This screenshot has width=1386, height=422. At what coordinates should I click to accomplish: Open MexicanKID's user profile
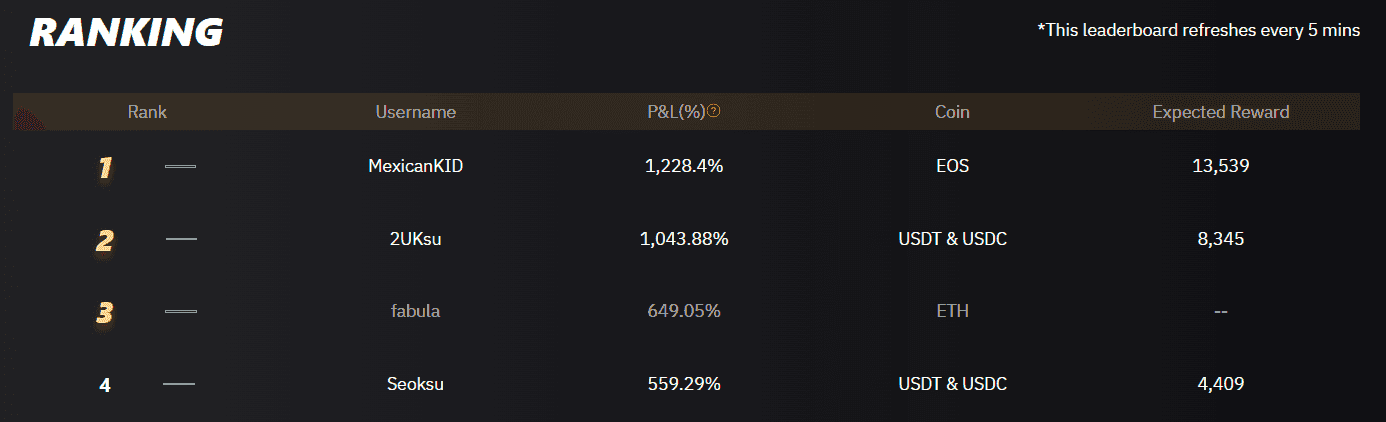pos(415,166)
